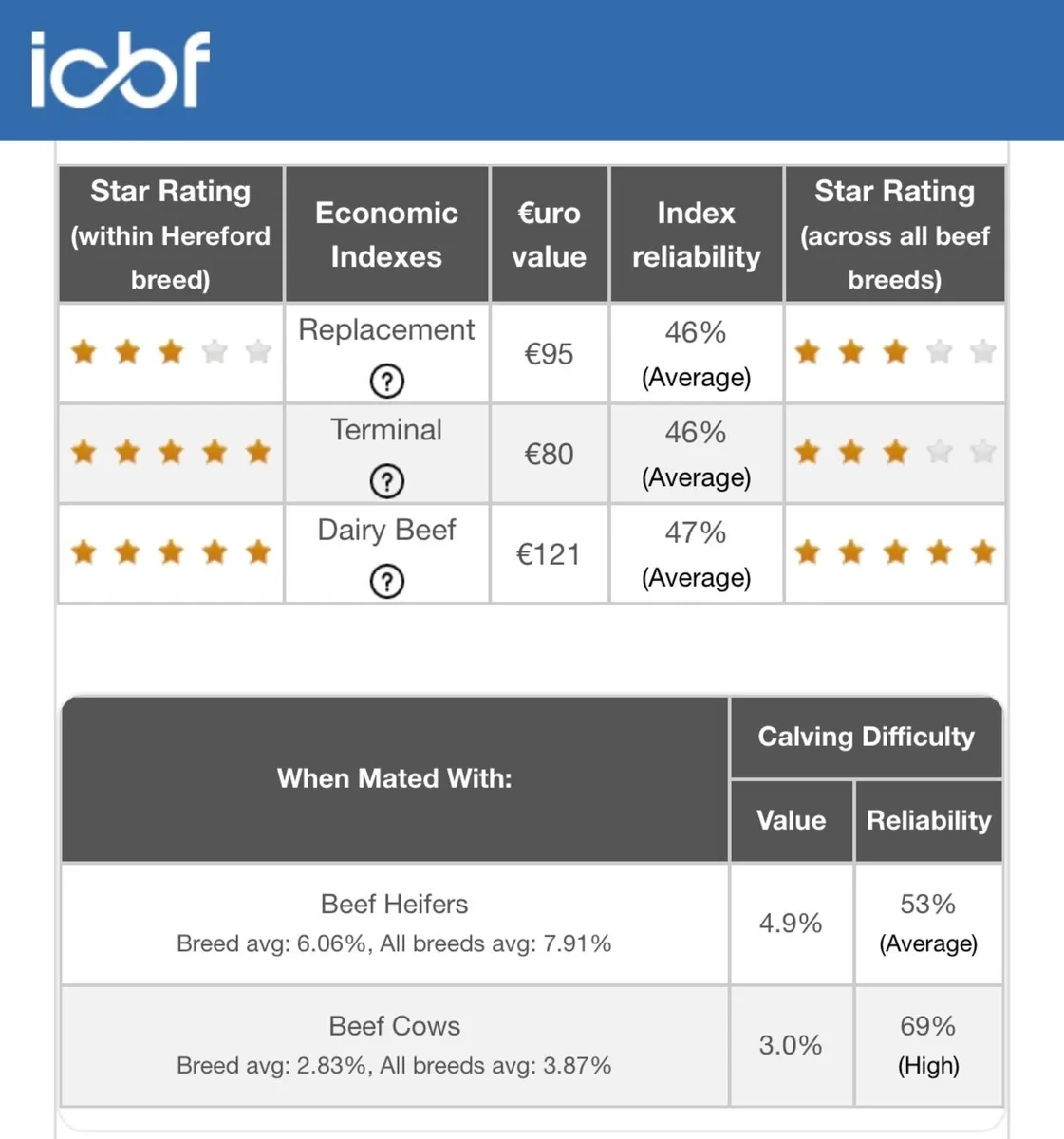Click the €121 Dairy Beef value
1064x1139 pixels.
point(549,554)
